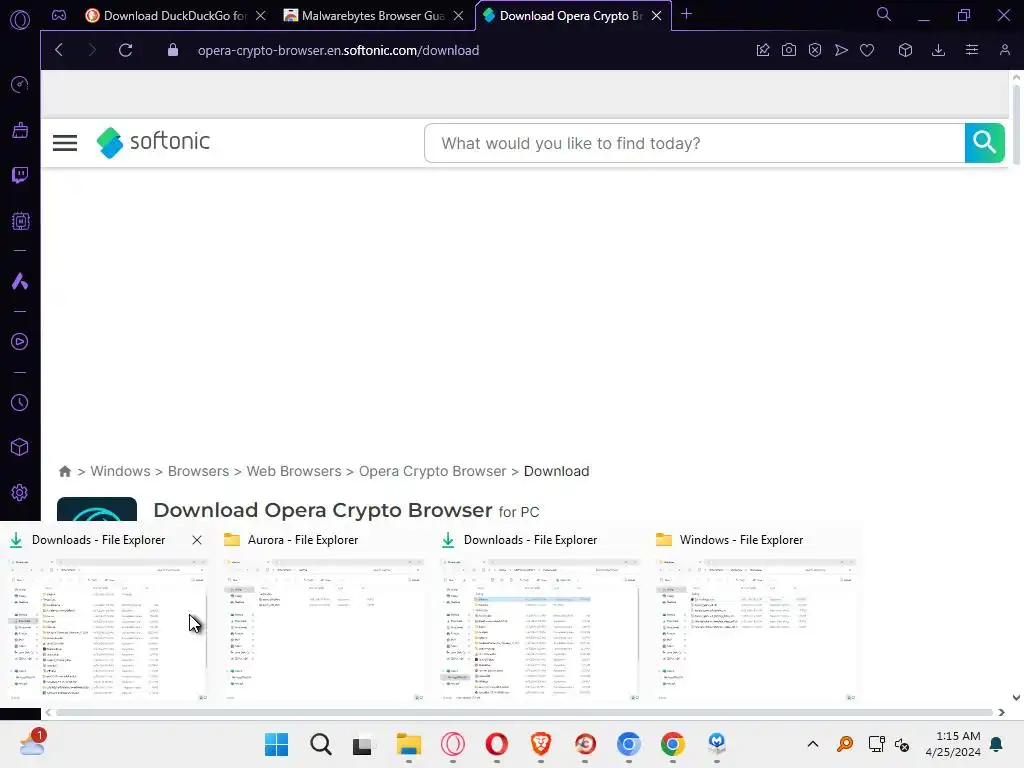Viewport: 1024px width, 768px height.
Task: Click the Softonic logo
Action: [153, 142]
